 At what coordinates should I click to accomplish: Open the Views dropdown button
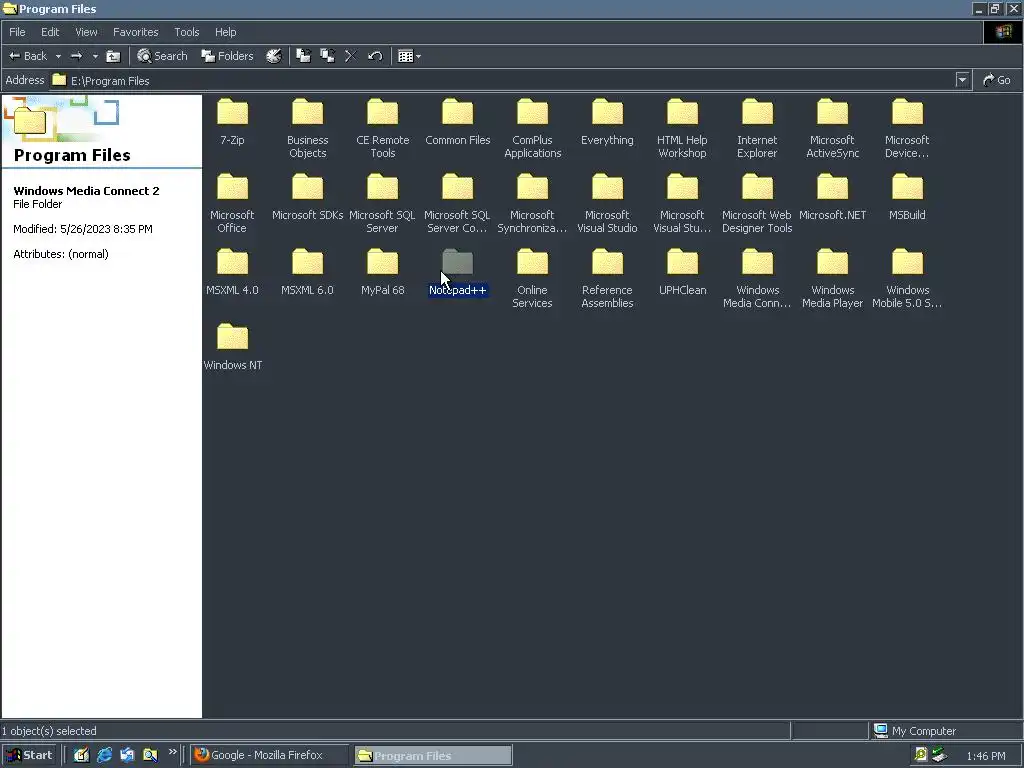[x=409, y=56]
